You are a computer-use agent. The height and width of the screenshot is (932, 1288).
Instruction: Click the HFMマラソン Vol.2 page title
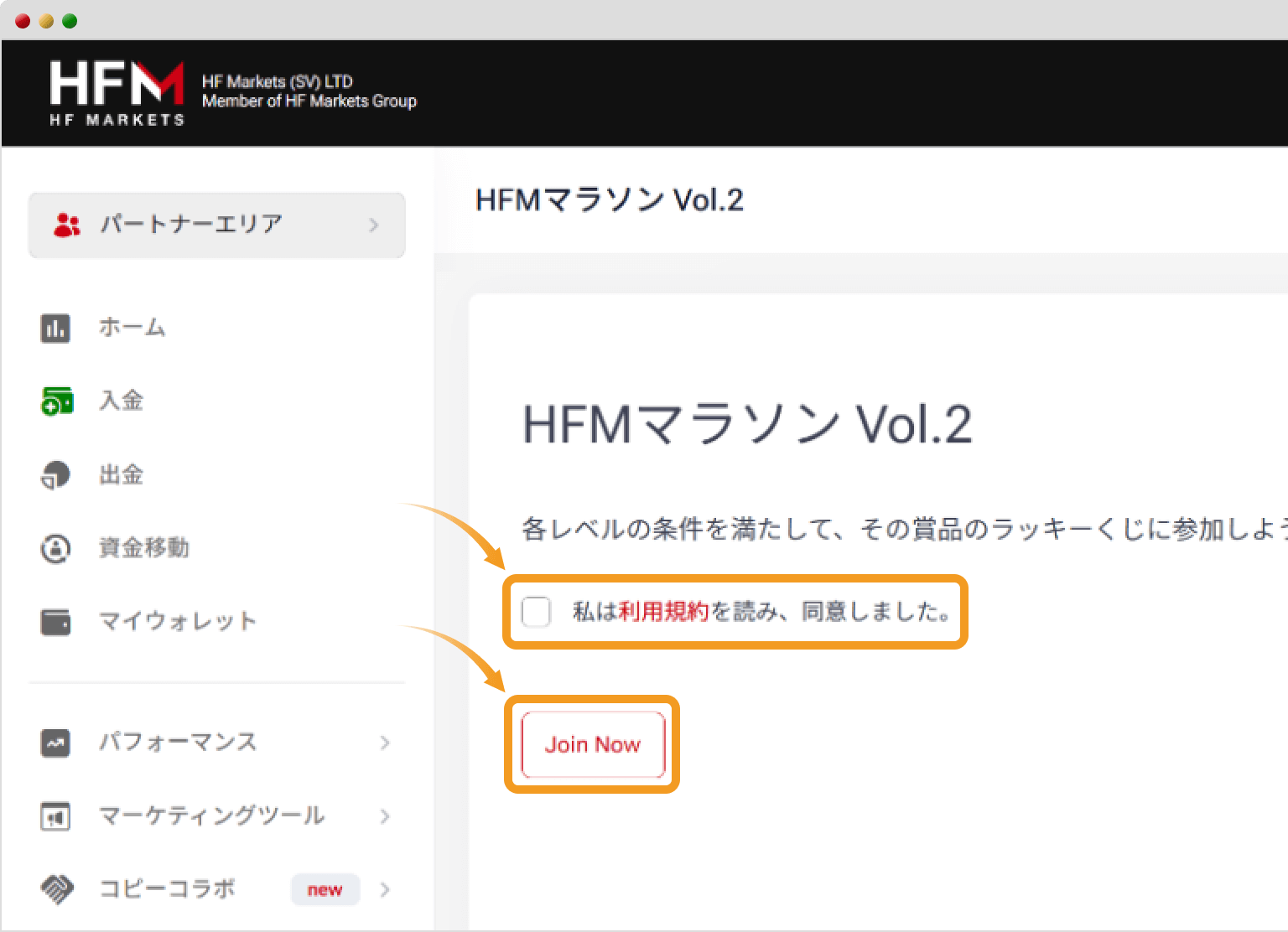tap(610, 200)
